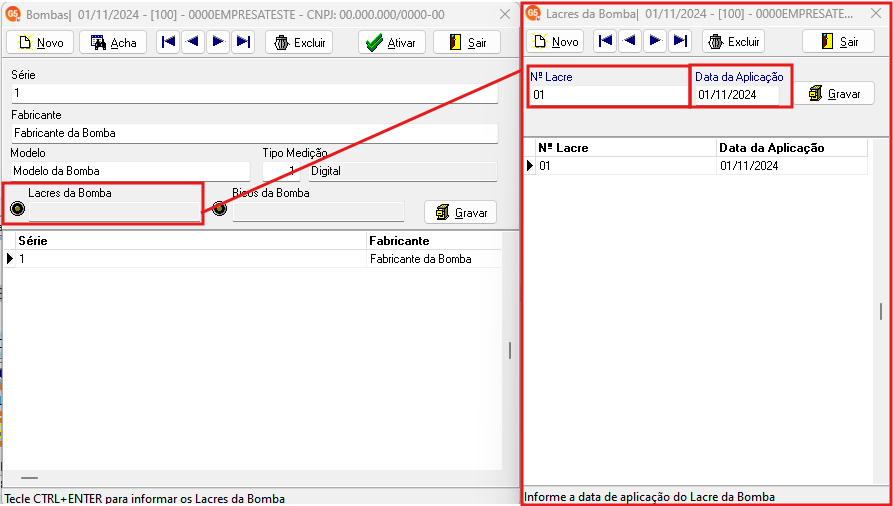Click the Fabricante column header in grid
893x506 pixels.
(x=435, y=240)
